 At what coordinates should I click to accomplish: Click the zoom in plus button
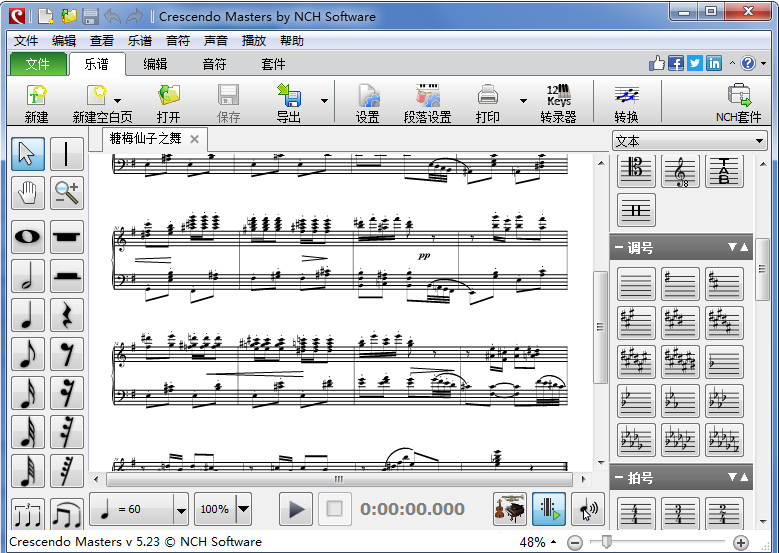pyautogui.click(x=741, y=543)
